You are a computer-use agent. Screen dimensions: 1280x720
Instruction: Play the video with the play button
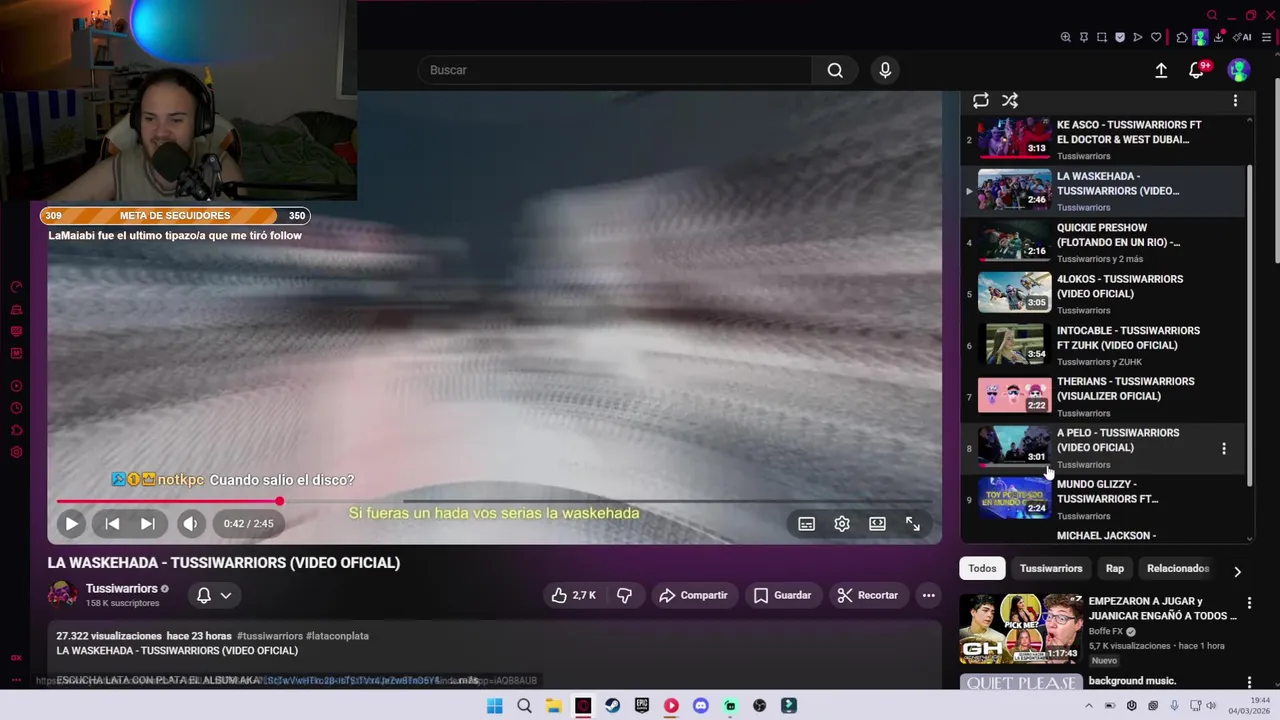click(x=71, y=523)
